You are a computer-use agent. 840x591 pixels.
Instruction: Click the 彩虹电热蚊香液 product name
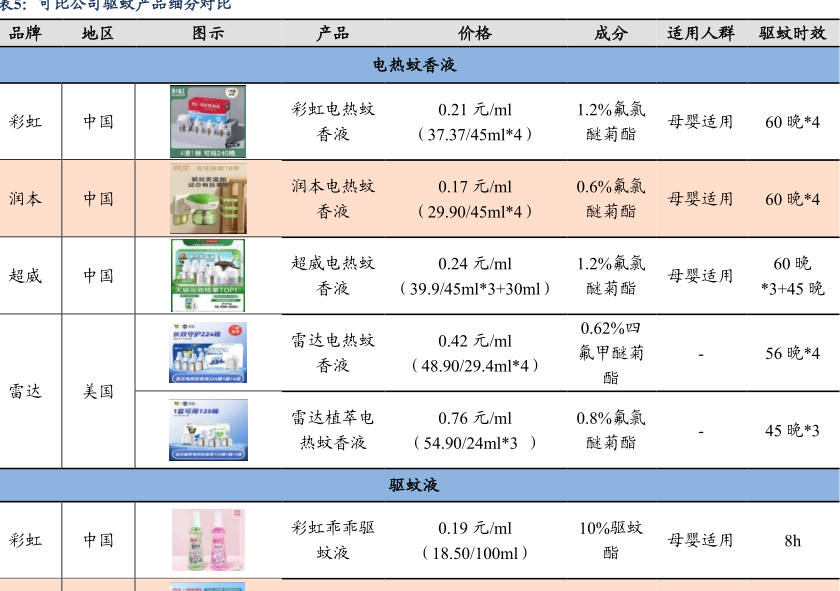333,122
